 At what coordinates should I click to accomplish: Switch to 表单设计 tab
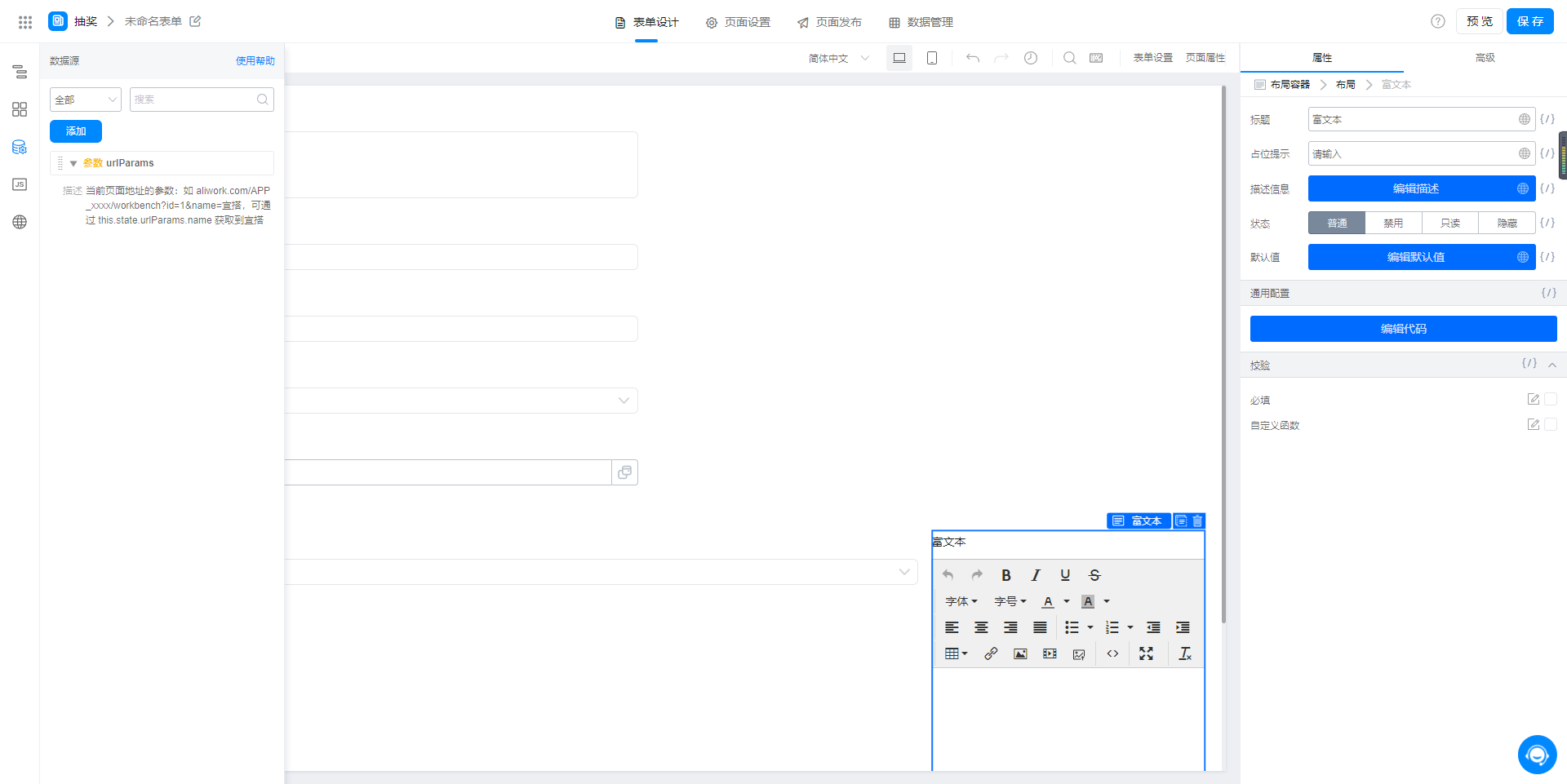tap(646, 22)
